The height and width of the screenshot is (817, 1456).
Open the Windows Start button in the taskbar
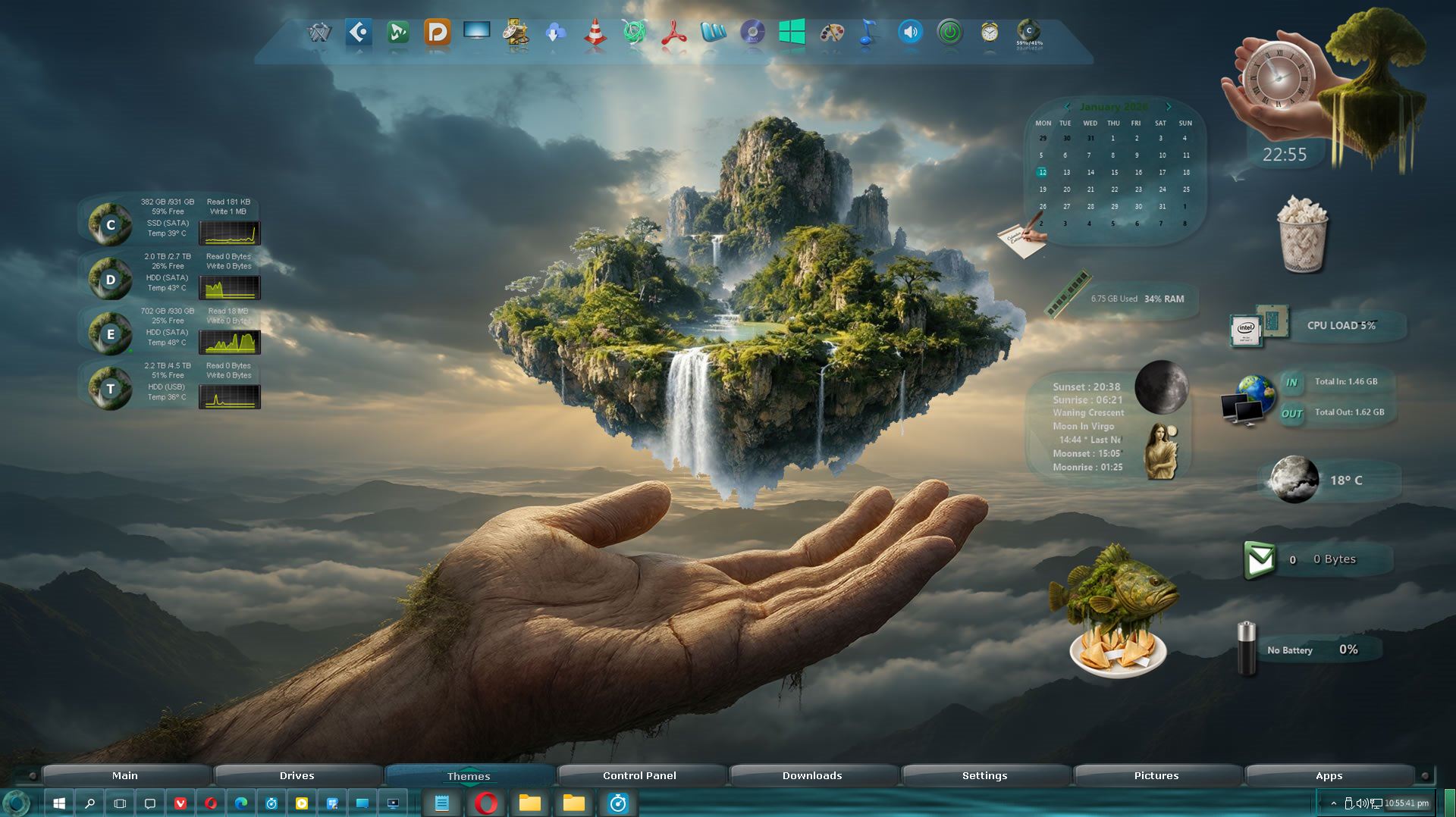59,803
